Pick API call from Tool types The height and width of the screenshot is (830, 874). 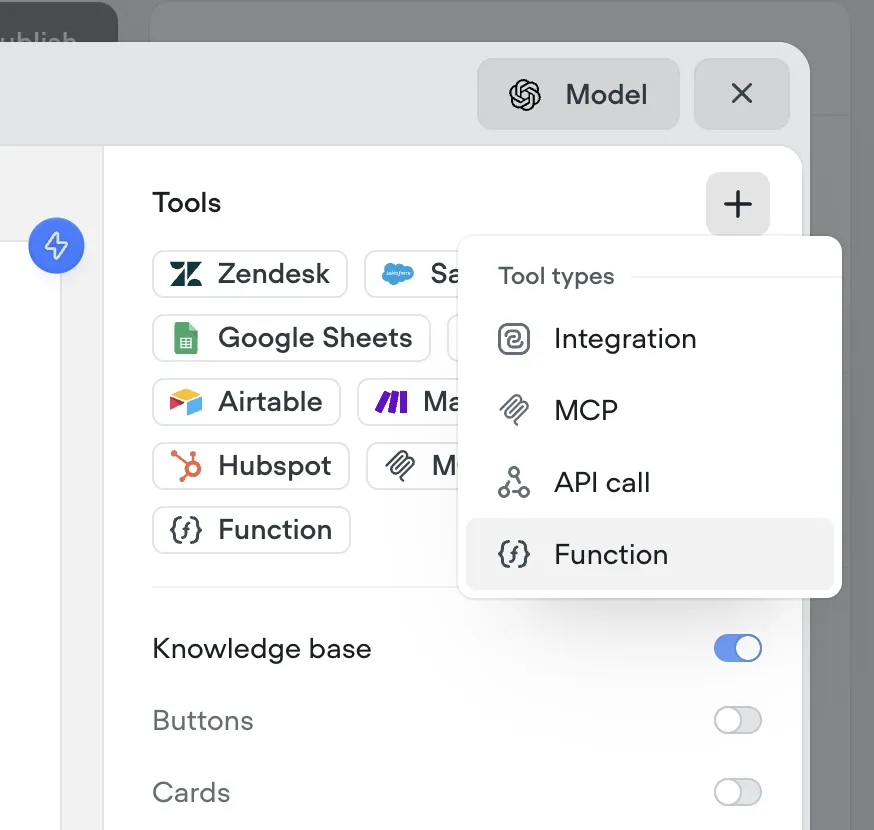(x=649, y=482)
